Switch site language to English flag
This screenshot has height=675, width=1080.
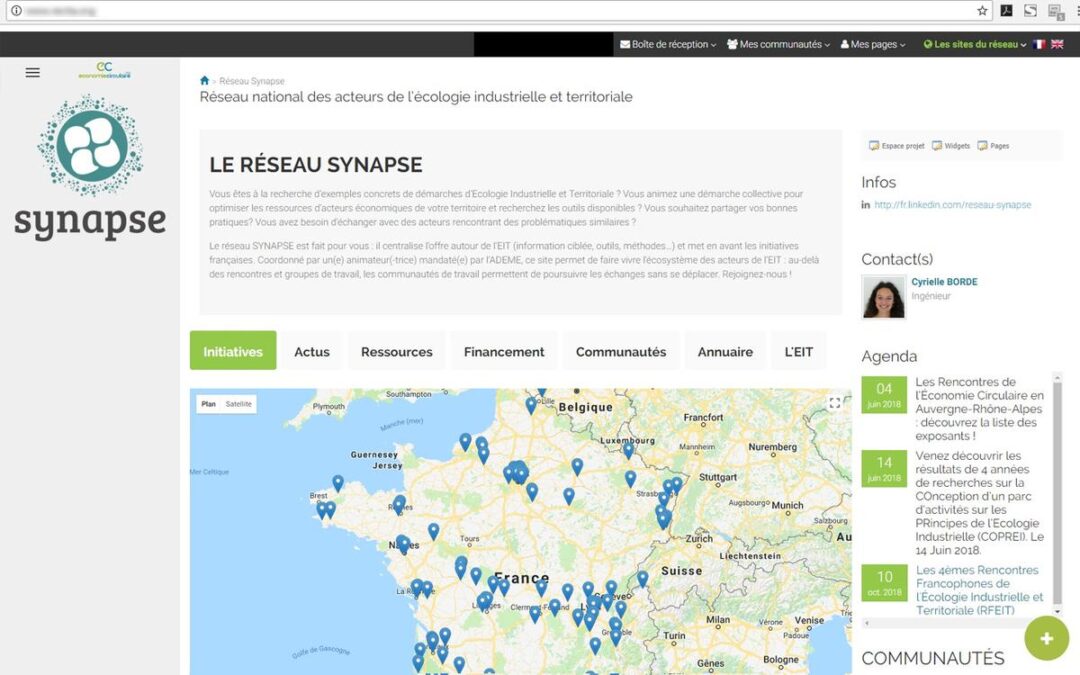click(x=1057, y=44)
